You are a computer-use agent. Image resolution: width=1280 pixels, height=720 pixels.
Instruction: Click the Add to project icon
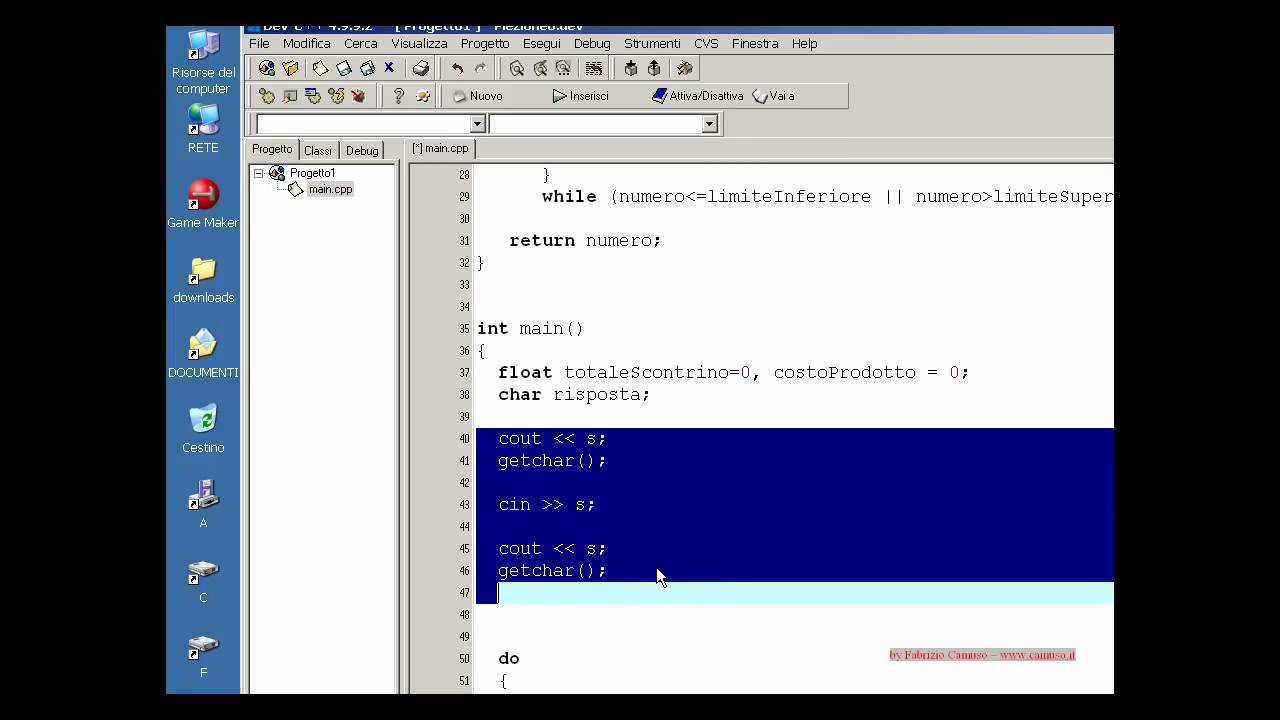click(630, 68)
